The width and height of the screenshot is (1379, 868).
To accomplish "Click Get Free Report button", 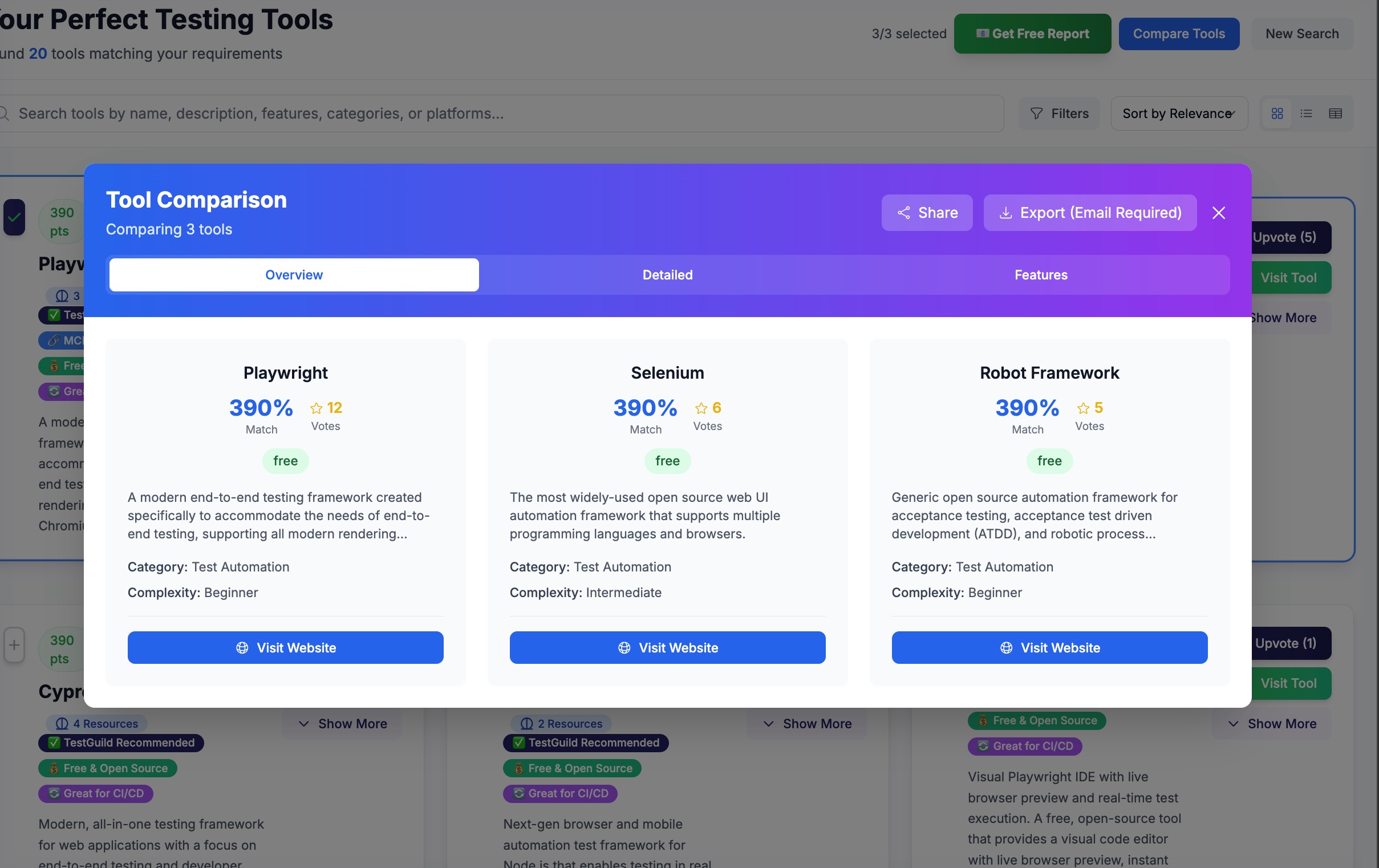I will pos(1032,34).
